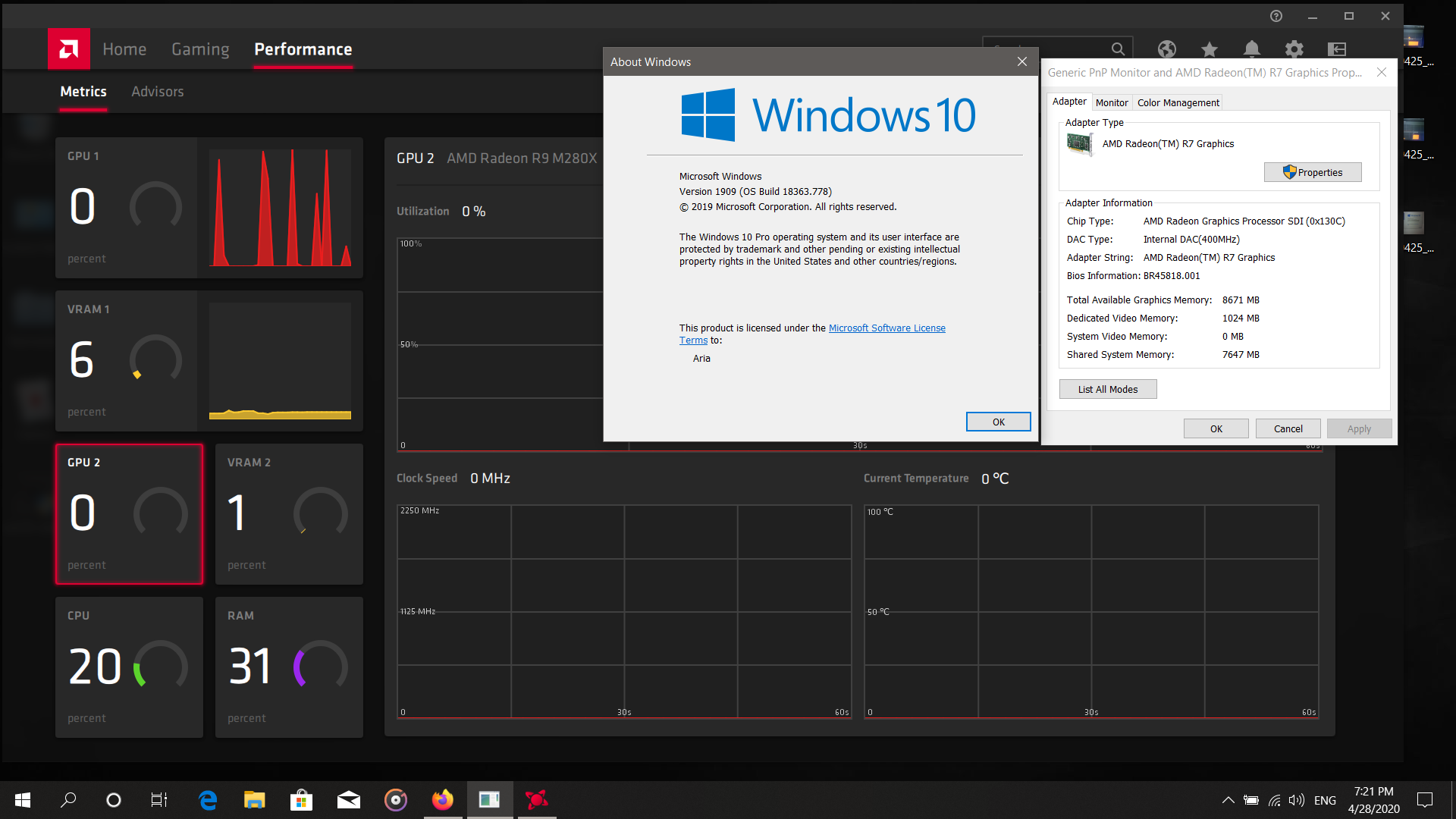Click the sidebar panel toggle icon
The height and width of the screenshot is (819, 1456).
pyautogui.click(x=1336, y=49)
